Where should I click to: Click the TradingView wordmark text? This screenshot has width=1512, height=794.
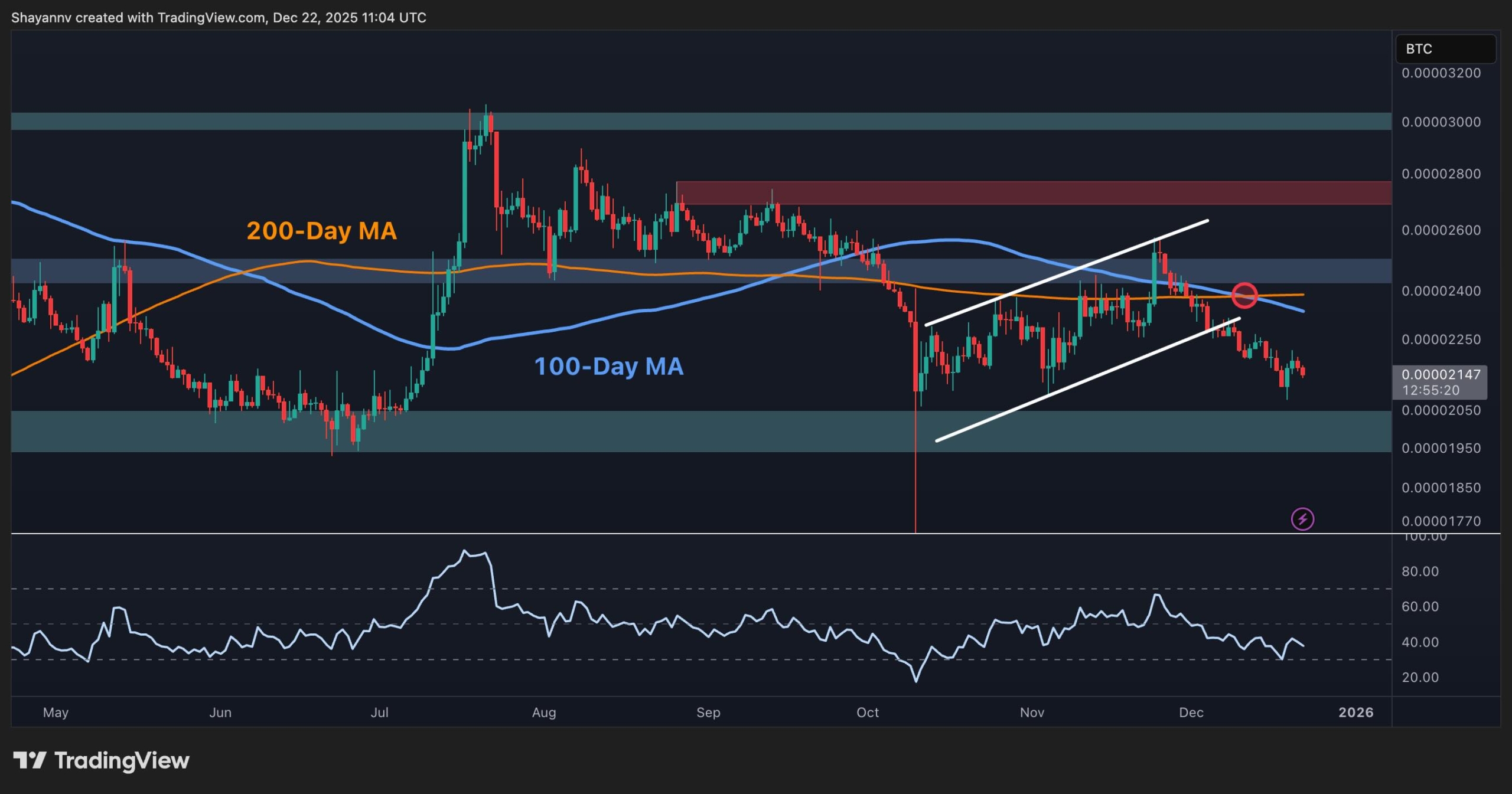pyautogui.click(x=122, y=760)
